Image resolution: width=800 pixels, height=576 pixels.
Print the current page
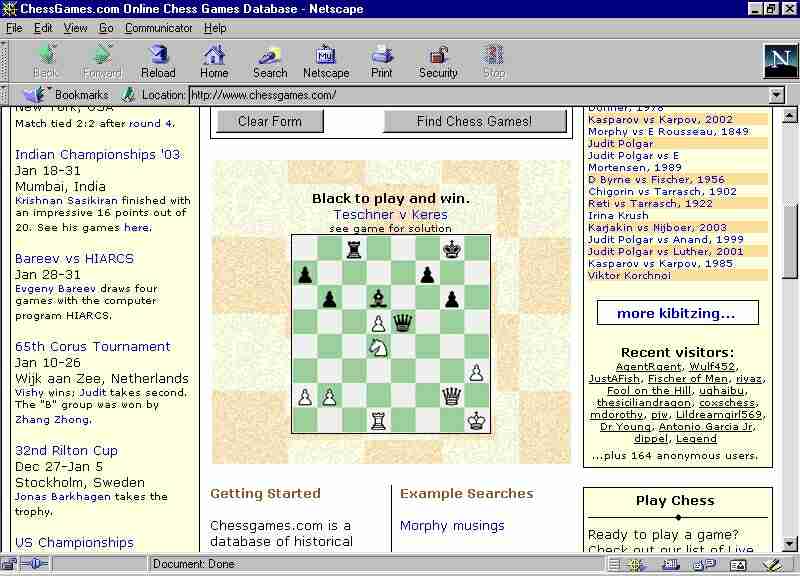[x=382, y=61]
